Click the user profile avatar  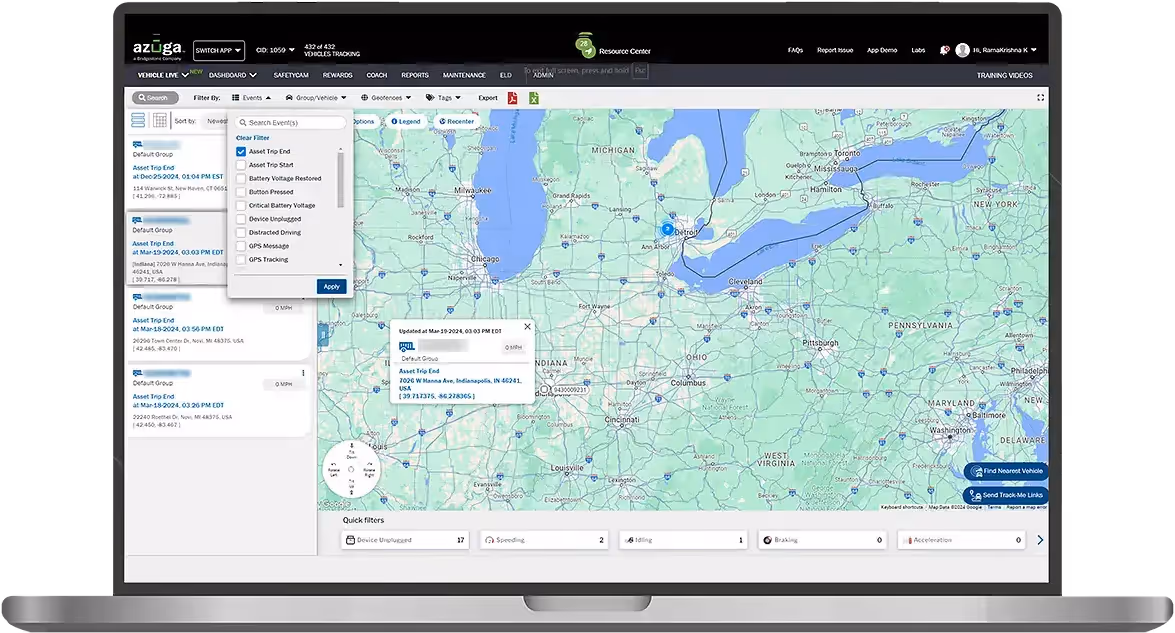click(962, 50)
